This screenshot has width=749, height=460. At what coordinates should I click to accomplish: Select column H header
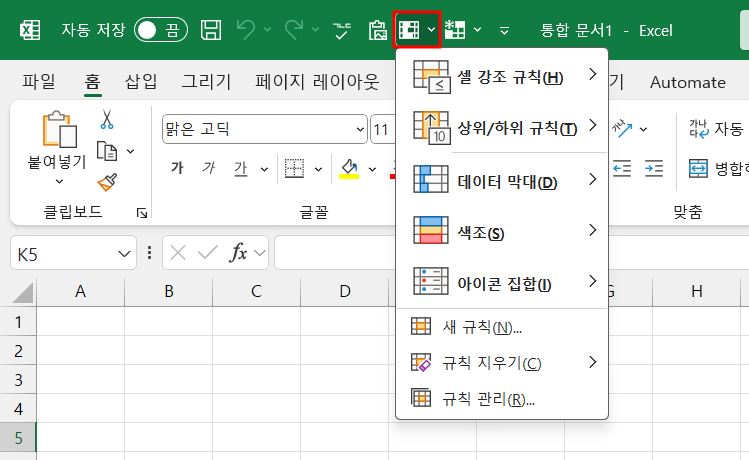click(x=696, y=291)
